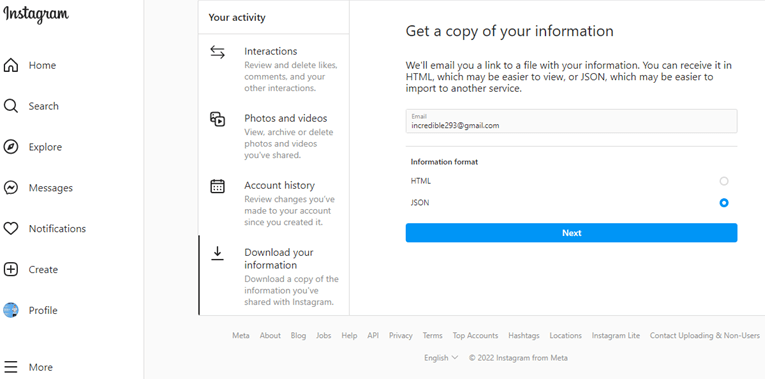Screen dimensions: 765x379
Task: Open Explore via compass icon
Action: pyautogui.click(x=11, y=147)
